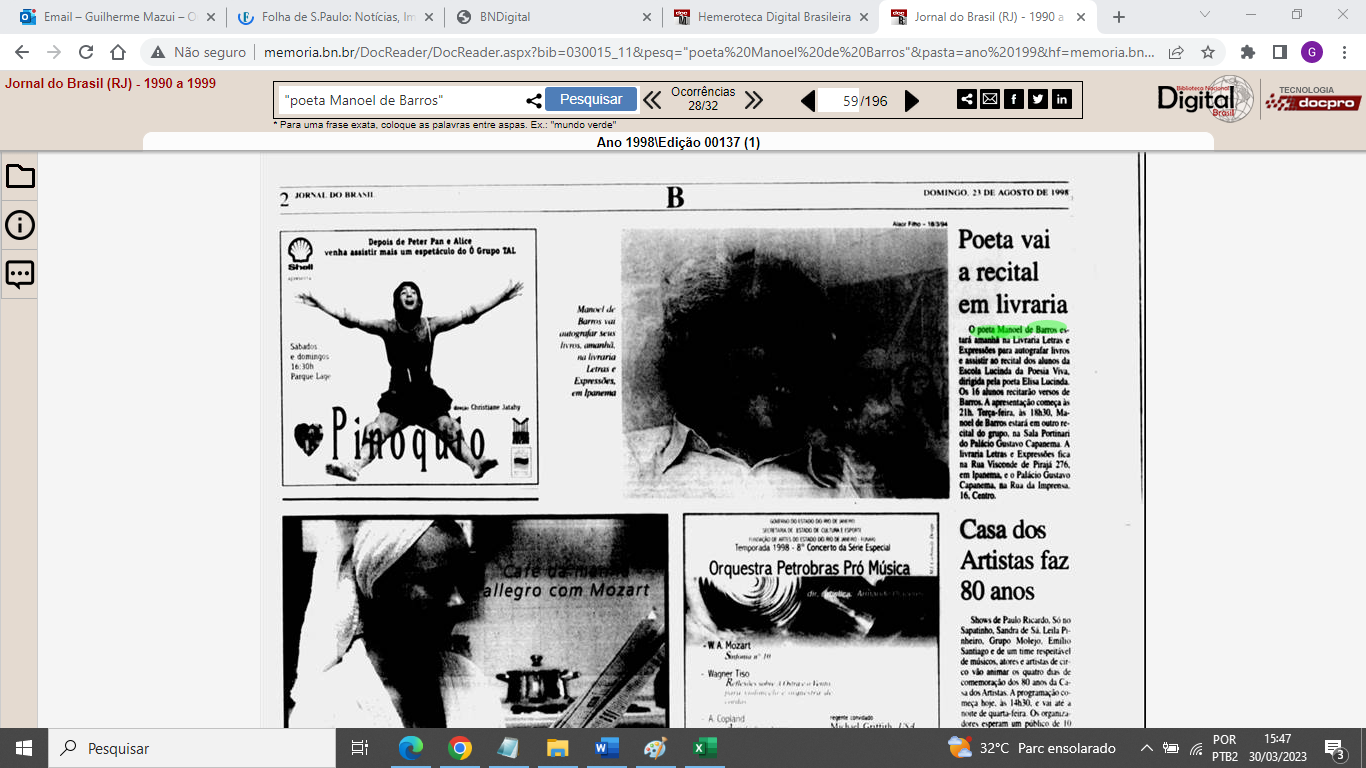Image resolution: width=1366 pixels, height=768 pixels.
Task: Click the DocPro technology logo
Action: click(x=1313, y=98)
